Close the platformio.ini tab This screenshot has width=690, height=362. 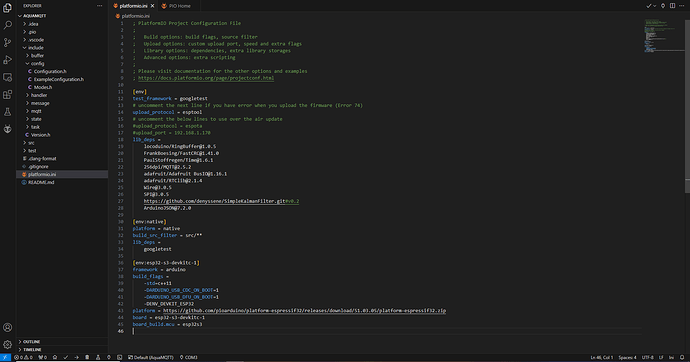pyautogui.click(x=152, y=6)
